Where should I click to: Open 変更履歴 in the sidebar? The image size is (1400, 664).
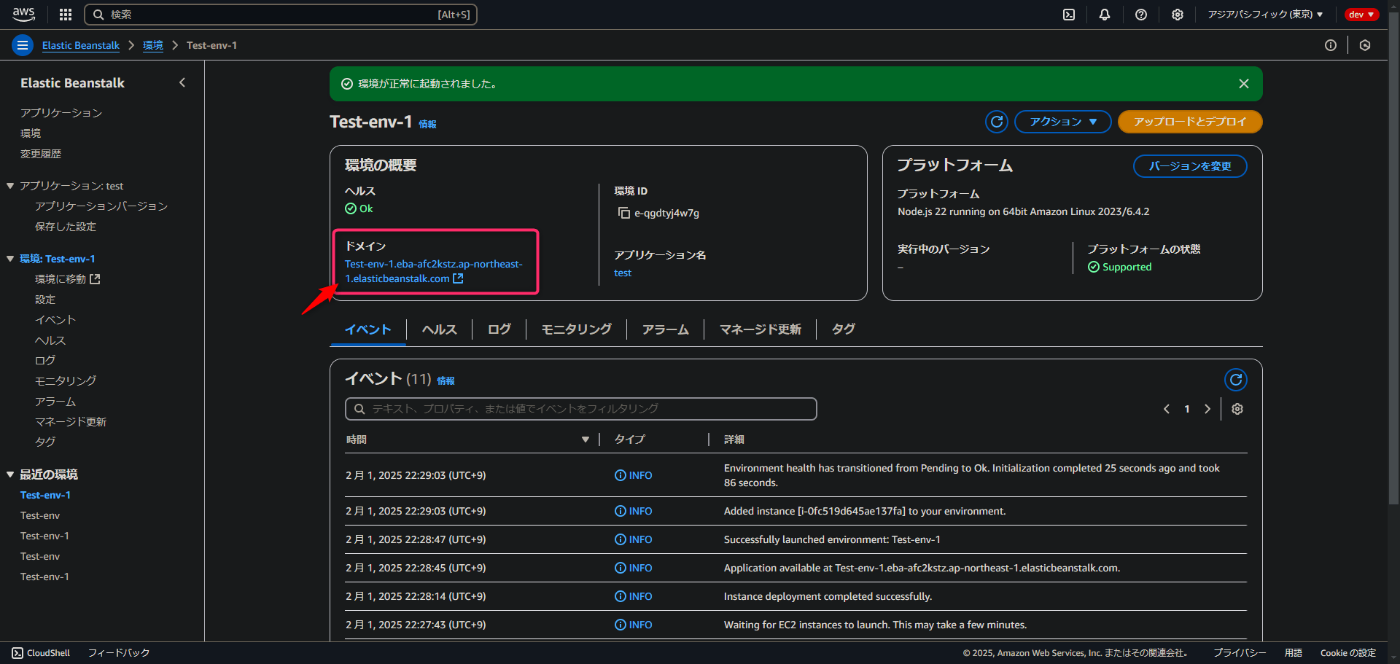(x=40, y=154)
